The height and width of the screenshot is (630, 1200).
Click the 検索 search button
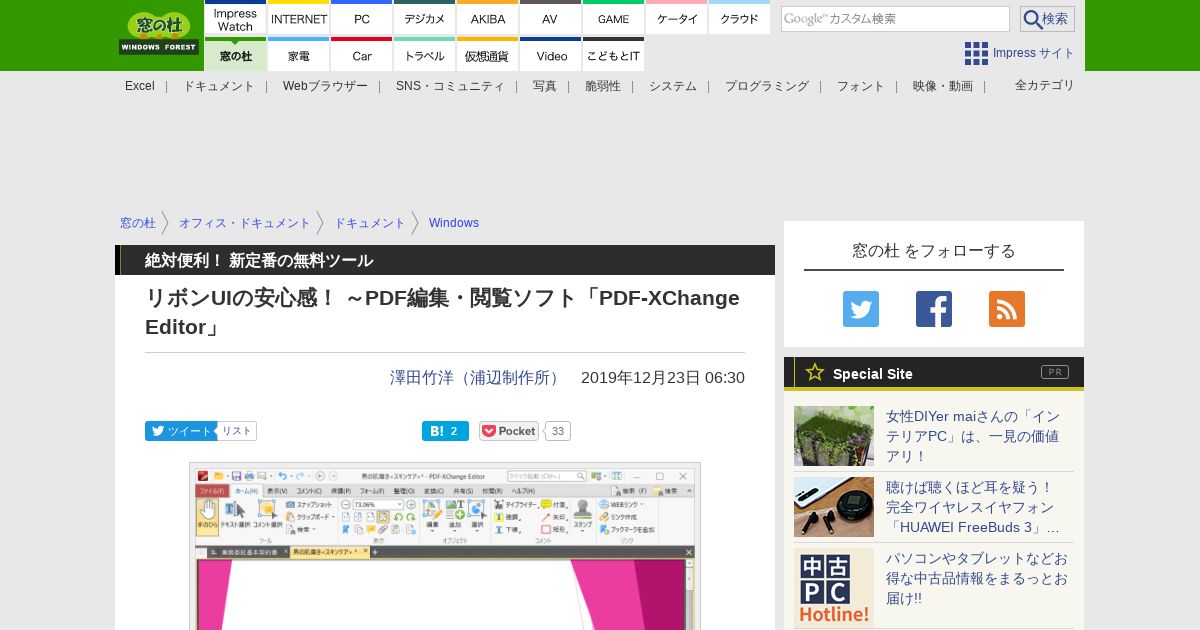1047,19
